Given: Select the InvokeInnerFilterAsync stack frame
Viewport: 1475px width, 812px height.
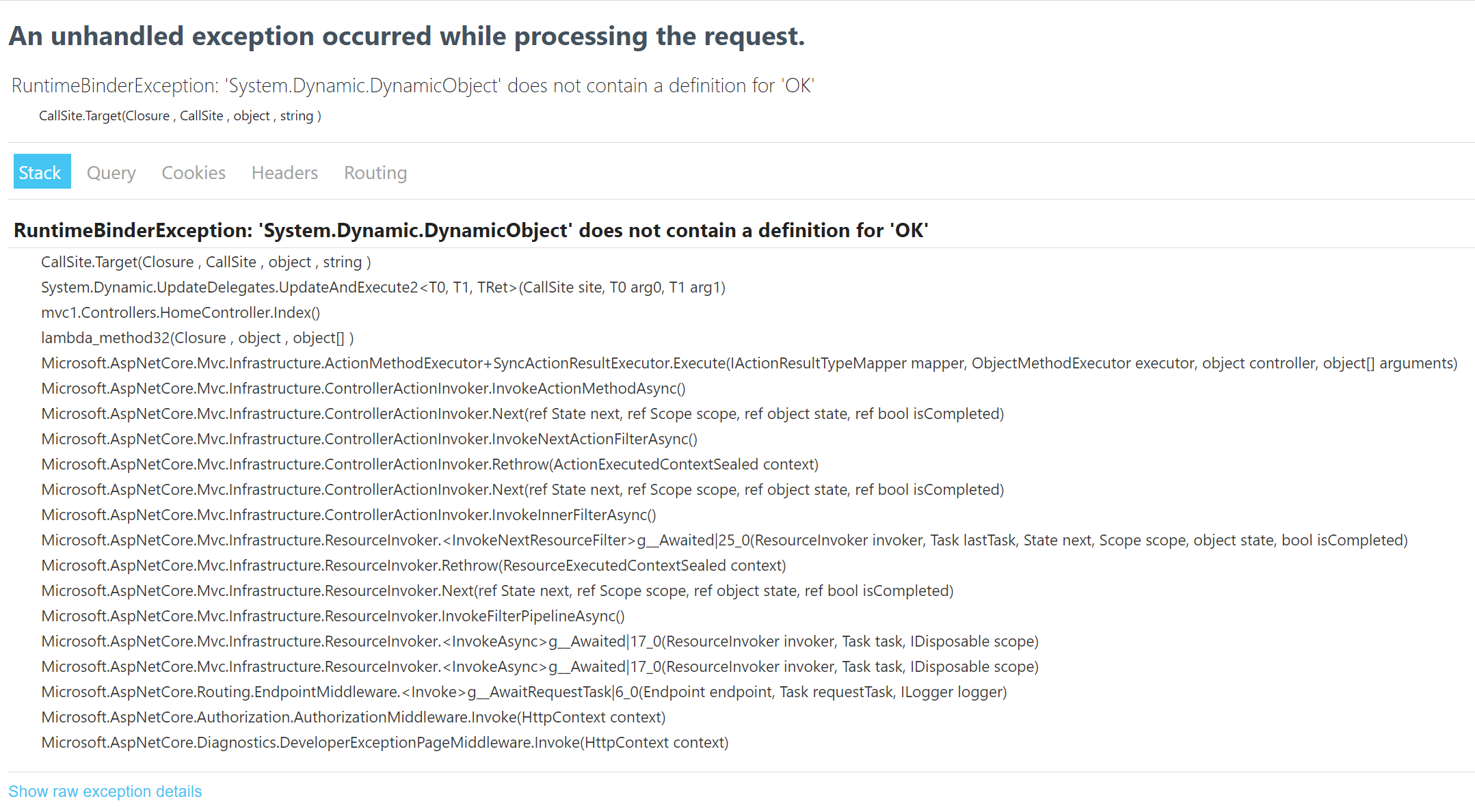Looking at the screenshot, I should point(349,515).
